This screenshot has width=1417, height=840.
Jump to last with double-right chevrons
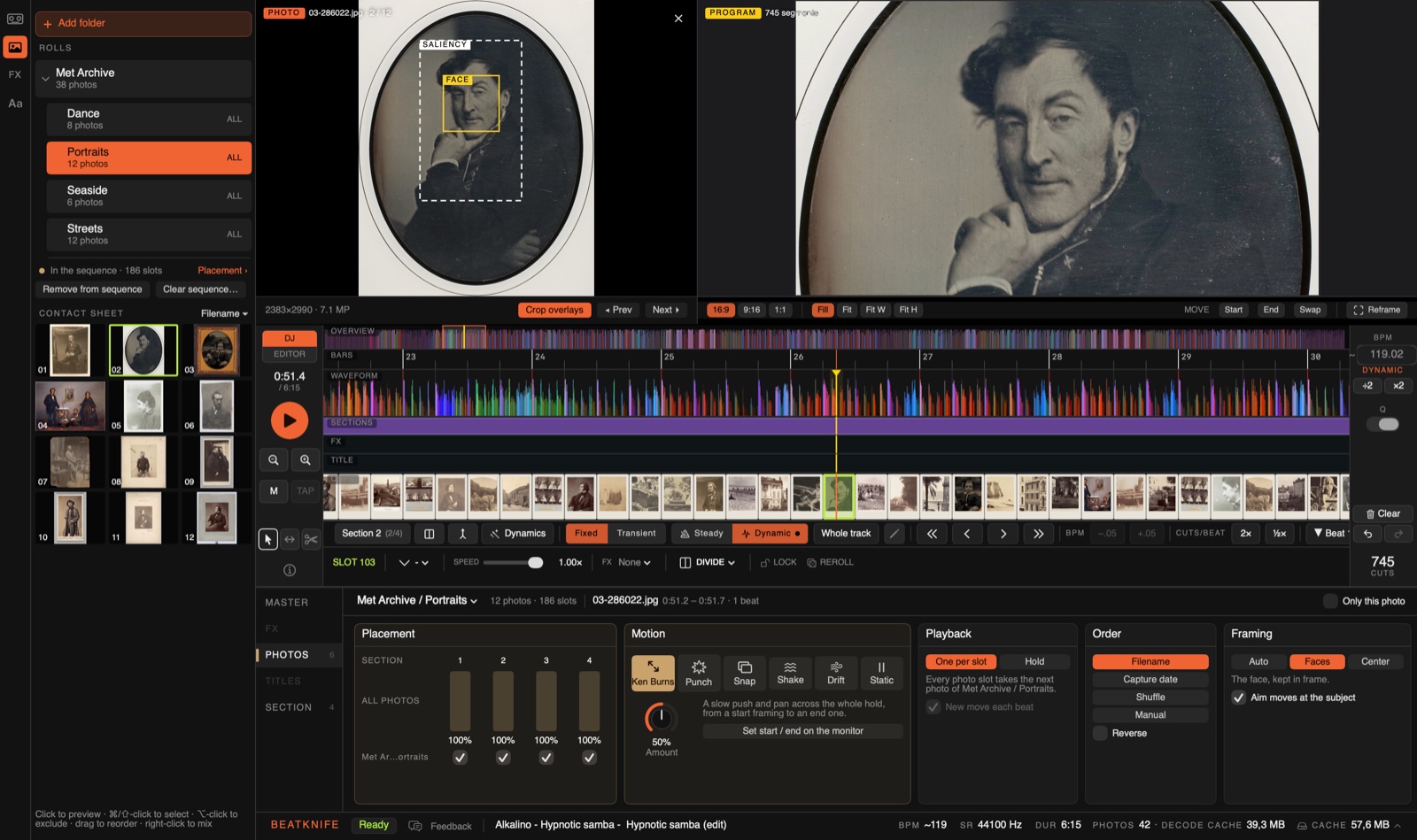[1038, 534]
